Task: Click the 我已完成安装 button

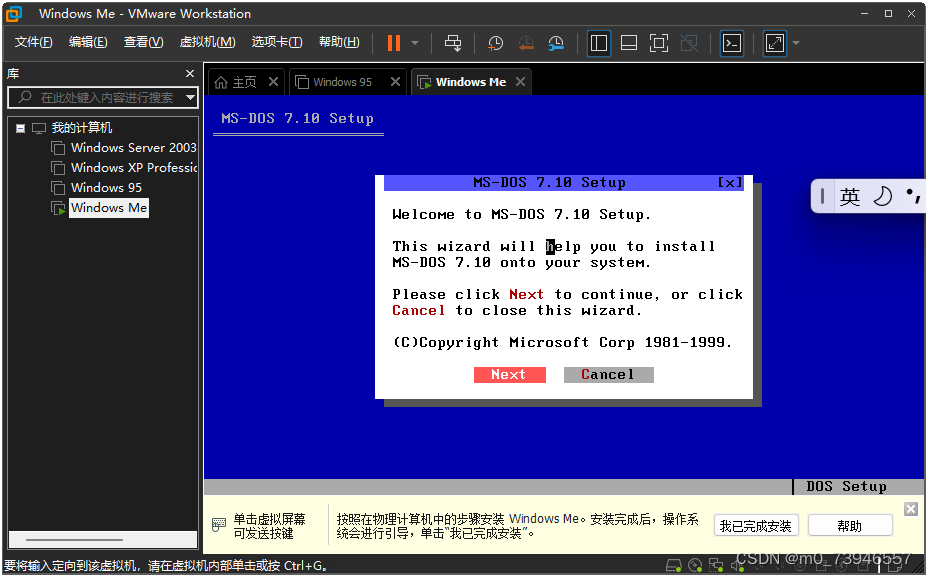Action: point(756,526)
